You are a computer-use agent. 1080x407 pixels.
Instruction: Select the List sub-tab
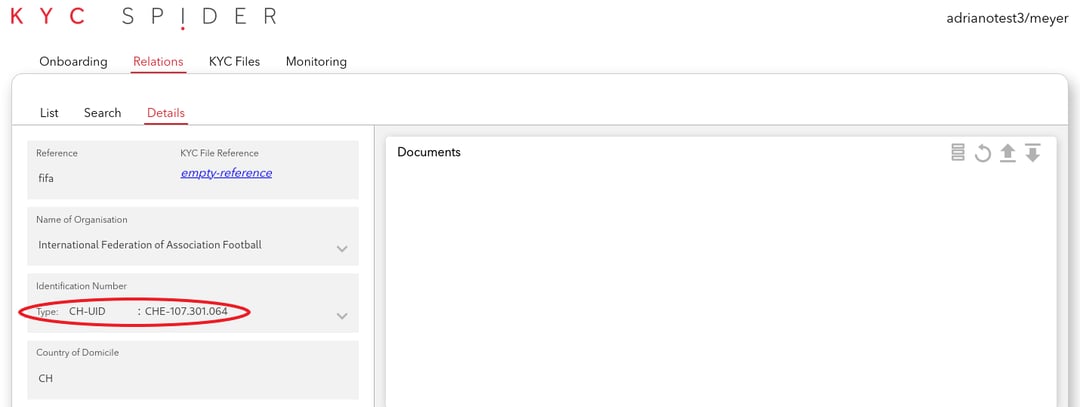[49, 113]
